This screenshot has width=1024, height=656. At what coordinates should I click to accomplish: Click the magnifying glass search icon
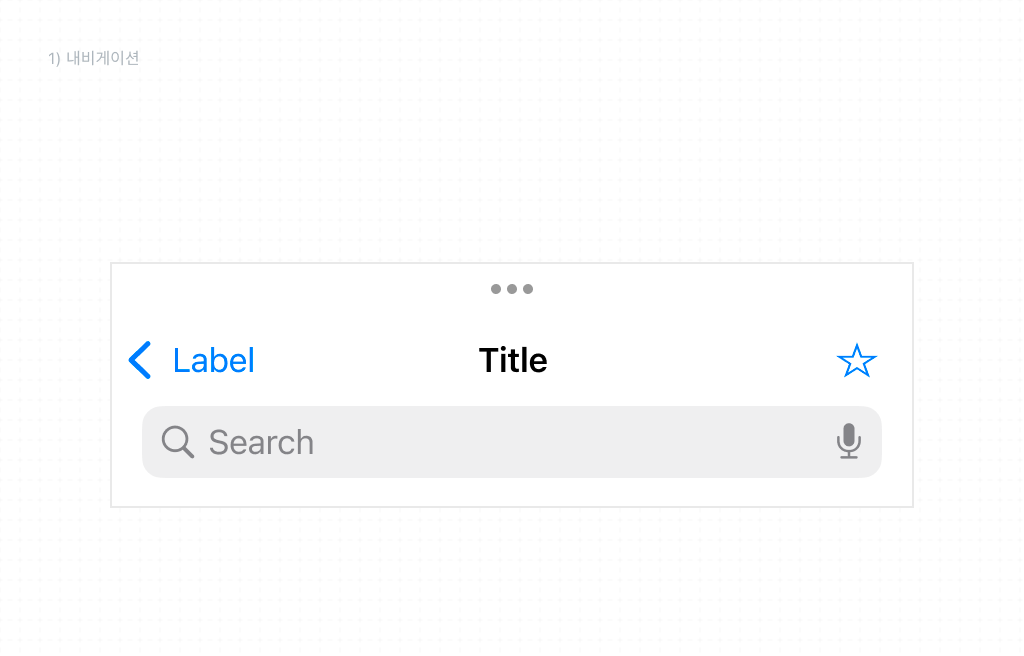click(x=177, y=441)
